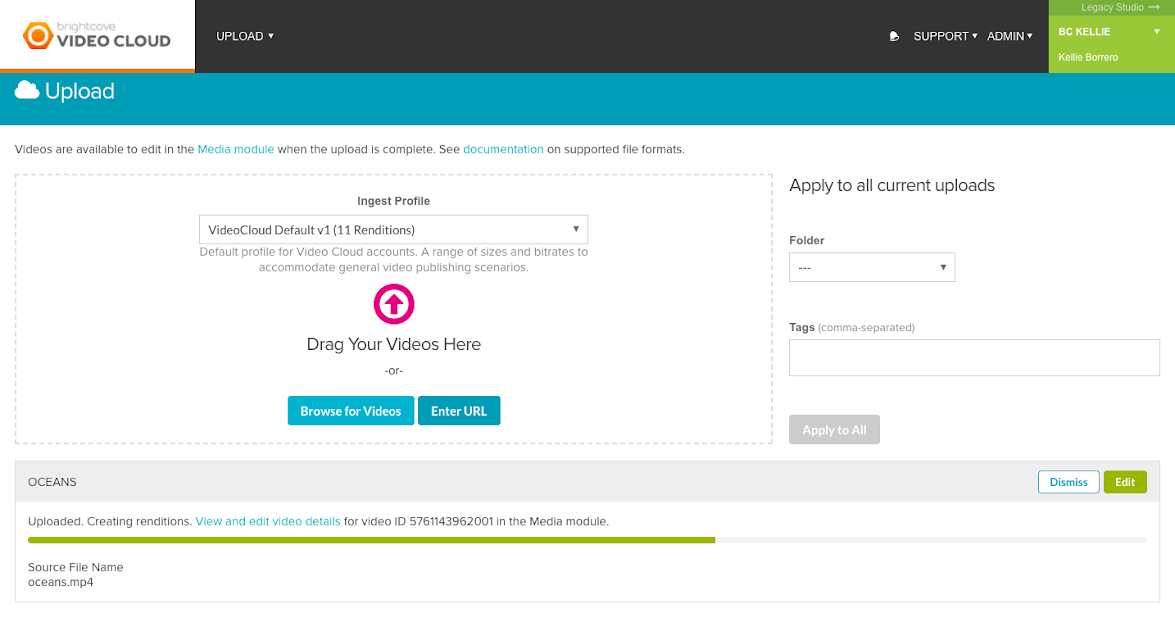Screen dimensions: 1175x618
Task: Dismiss the OCEANS upload
Action: point(1069,482)
